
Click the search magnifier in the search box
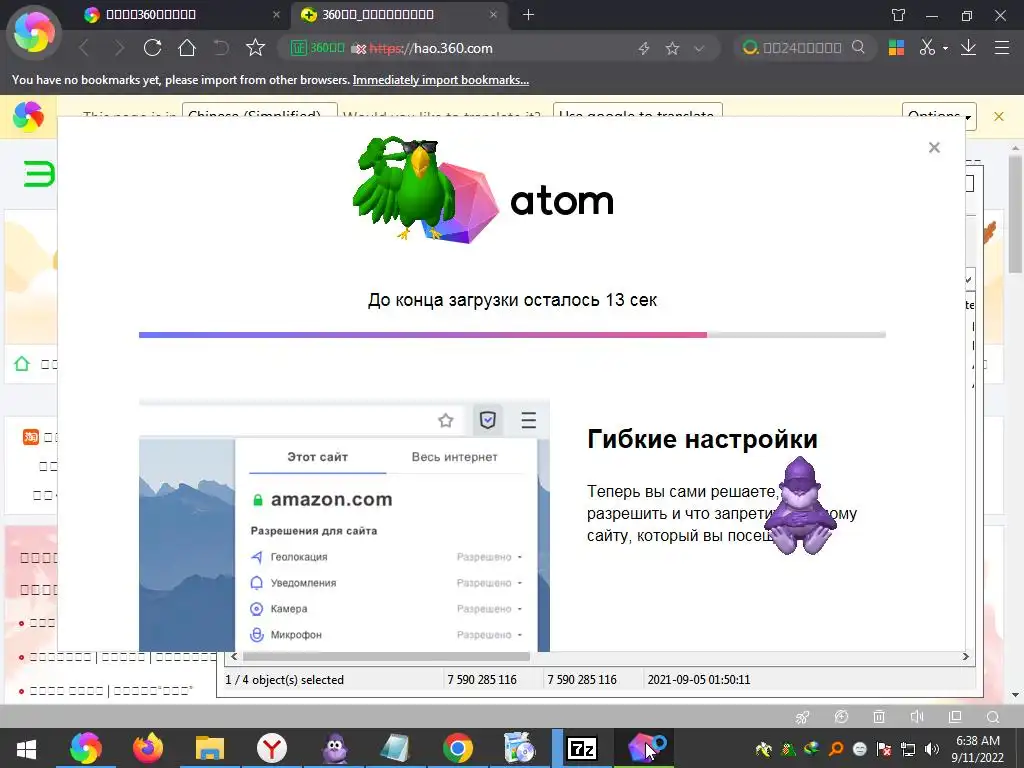(x=859, y=48)
